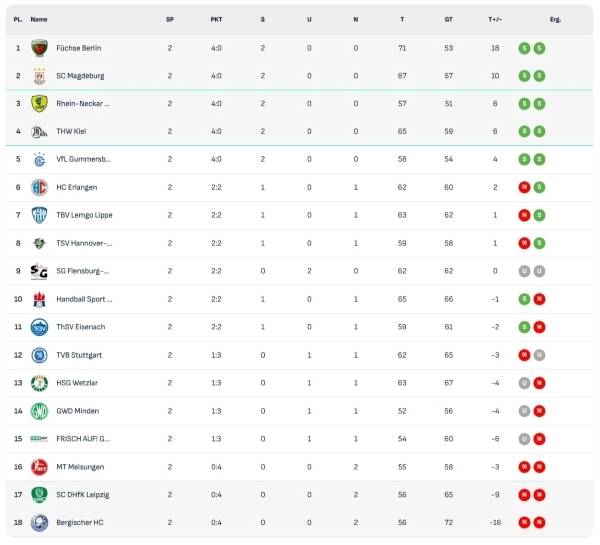Click the SP column header
The height and width of the screenshot is (545, 600).
point(170,19)
